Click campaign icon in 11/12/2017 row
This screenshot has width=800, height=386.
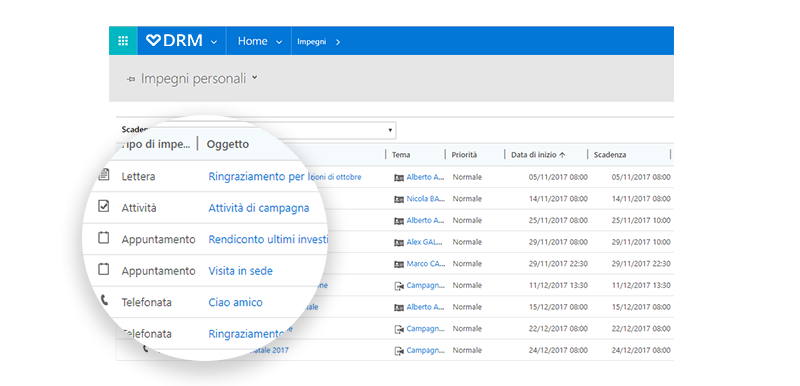(x=398, y=286)
